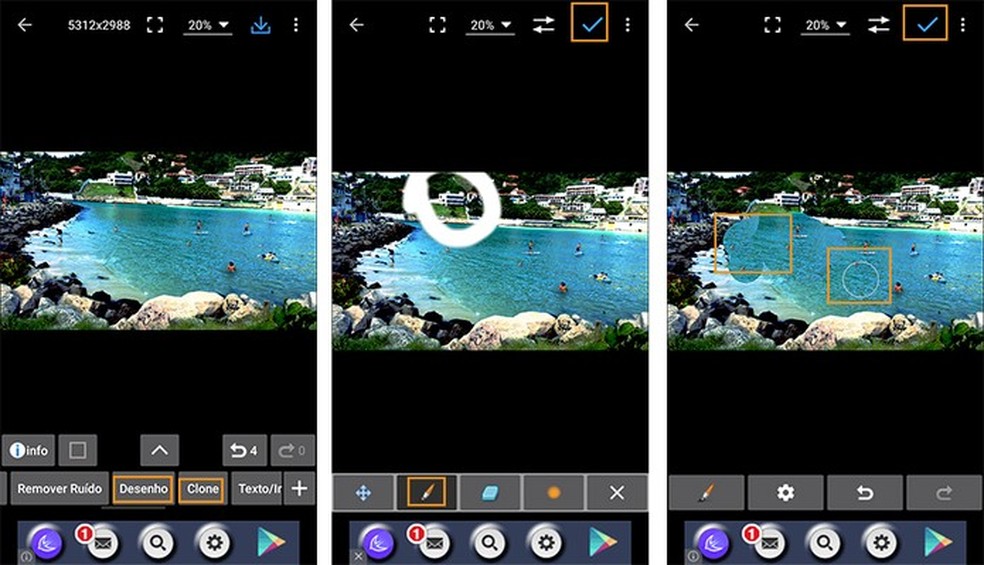This screenshot has width=984, height=565.
Task: Open clone settings gear in right toolbar
Action: pos(786,492)
